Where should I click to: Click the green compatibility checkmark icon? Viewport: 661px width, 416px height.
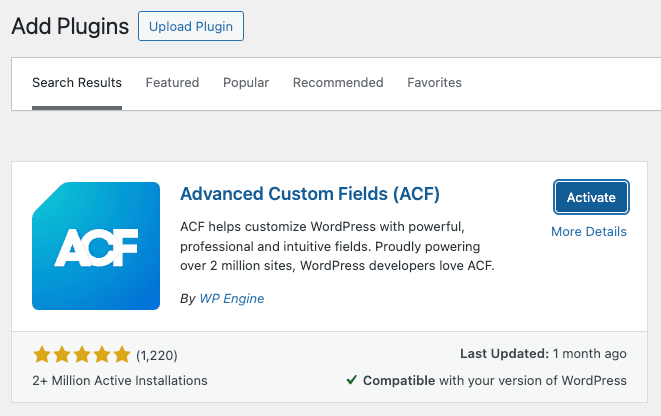pyautogui.click(x=352, y=380)
